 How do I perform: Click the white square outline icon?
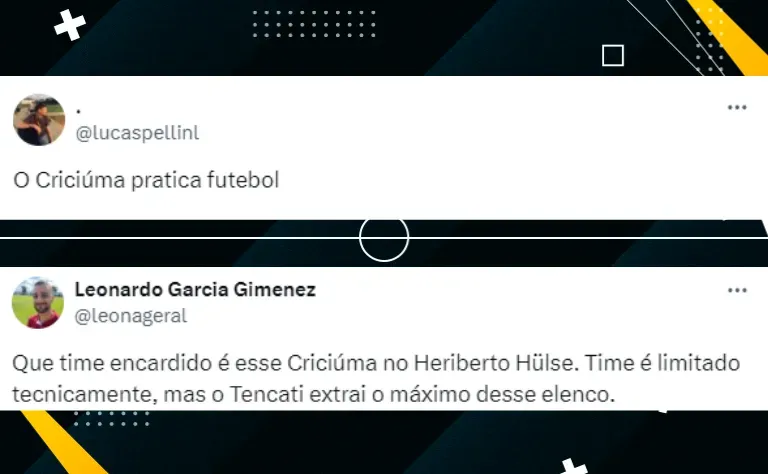point(613,55)
